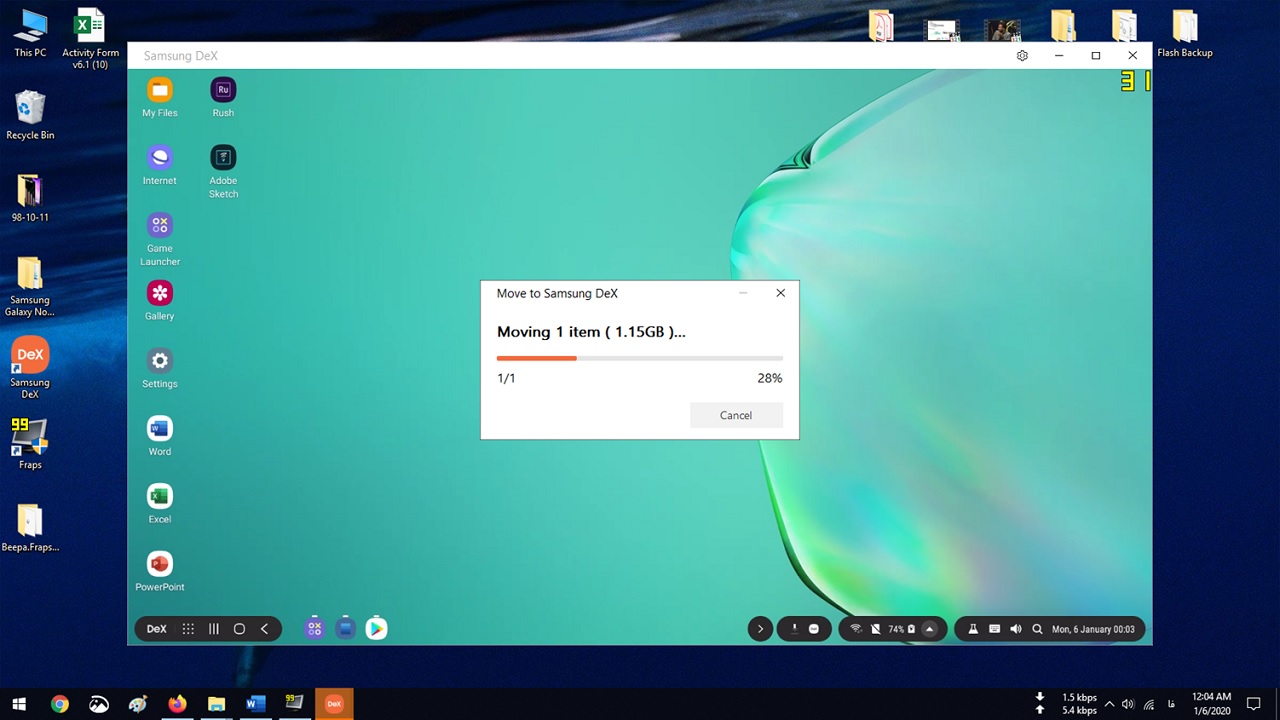Image resolution: width=1280 pixels, height=720 pixels.
Task: Select Beepa.Fraps folder on desktop
Action: (30, 527)
